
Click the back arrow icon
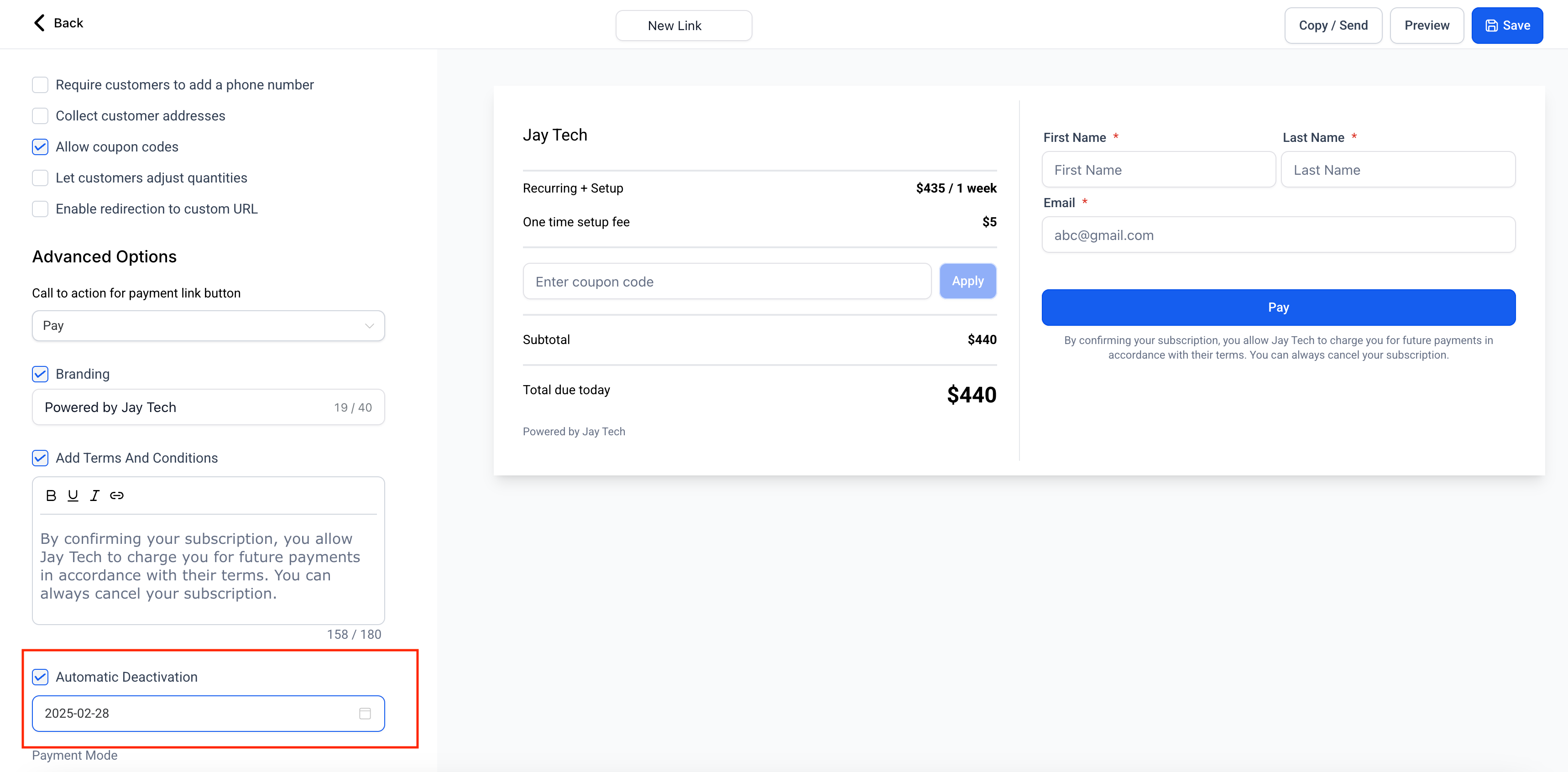40,23
